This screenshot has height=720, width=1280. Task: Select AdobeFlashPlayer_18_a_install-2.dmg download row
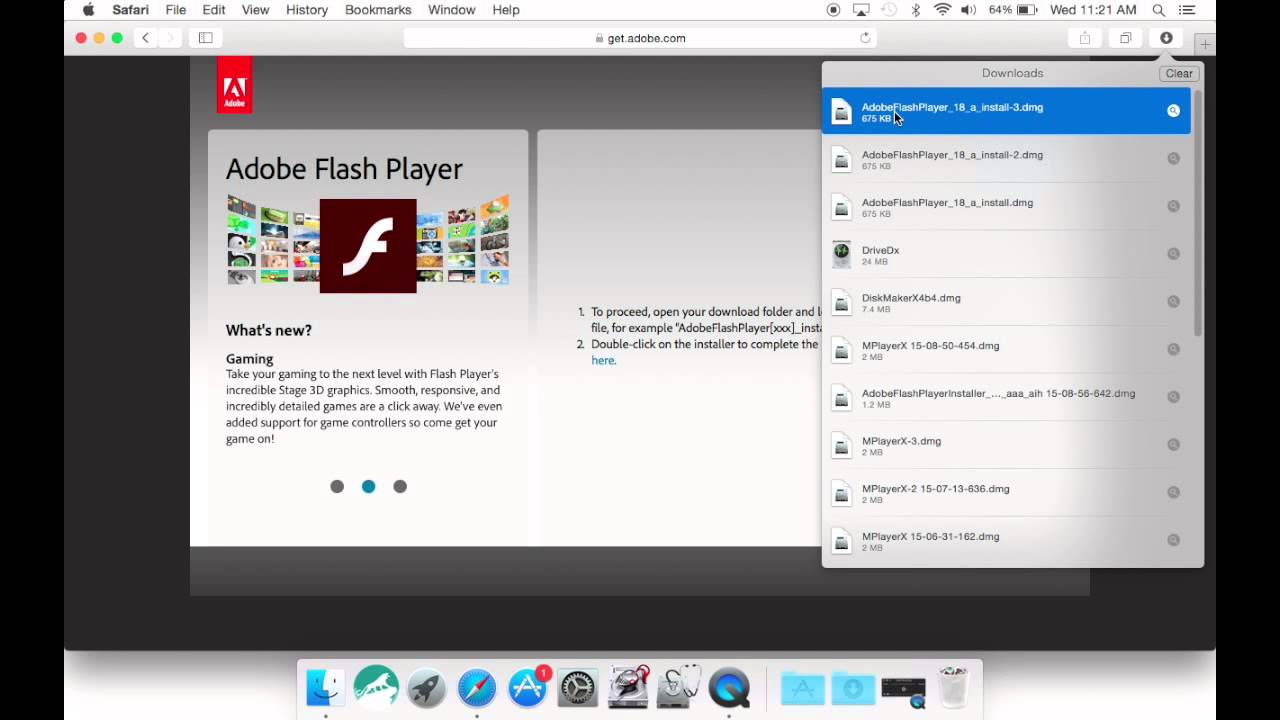1006,158
